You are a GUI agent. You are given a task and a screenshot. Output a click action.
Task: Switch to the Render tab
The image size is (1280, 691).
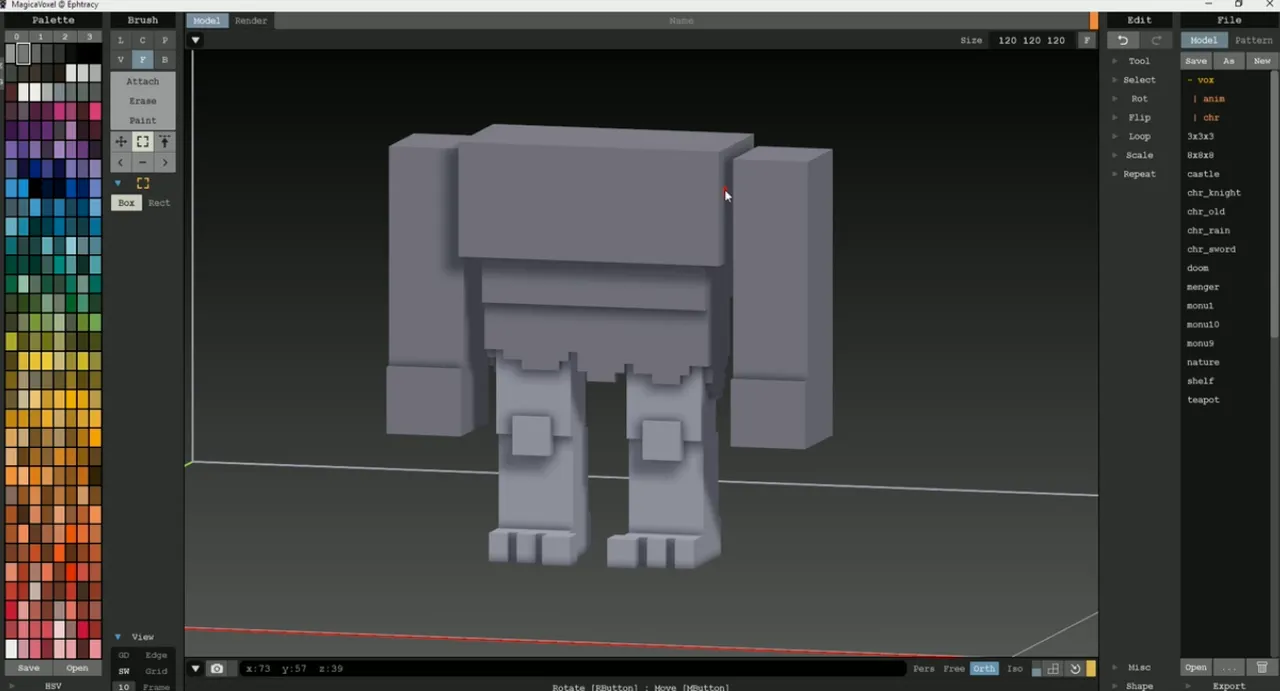tap(251, 21)
